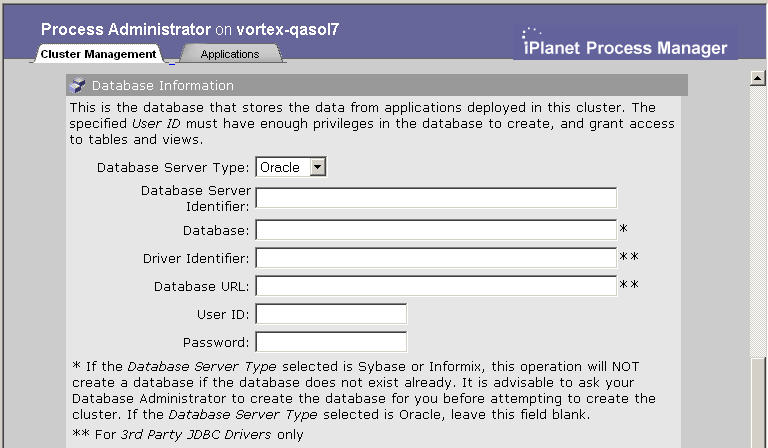Screen dimensions: 768x448
Task: Focus the User ID field
Action: (x=331, y=314)
